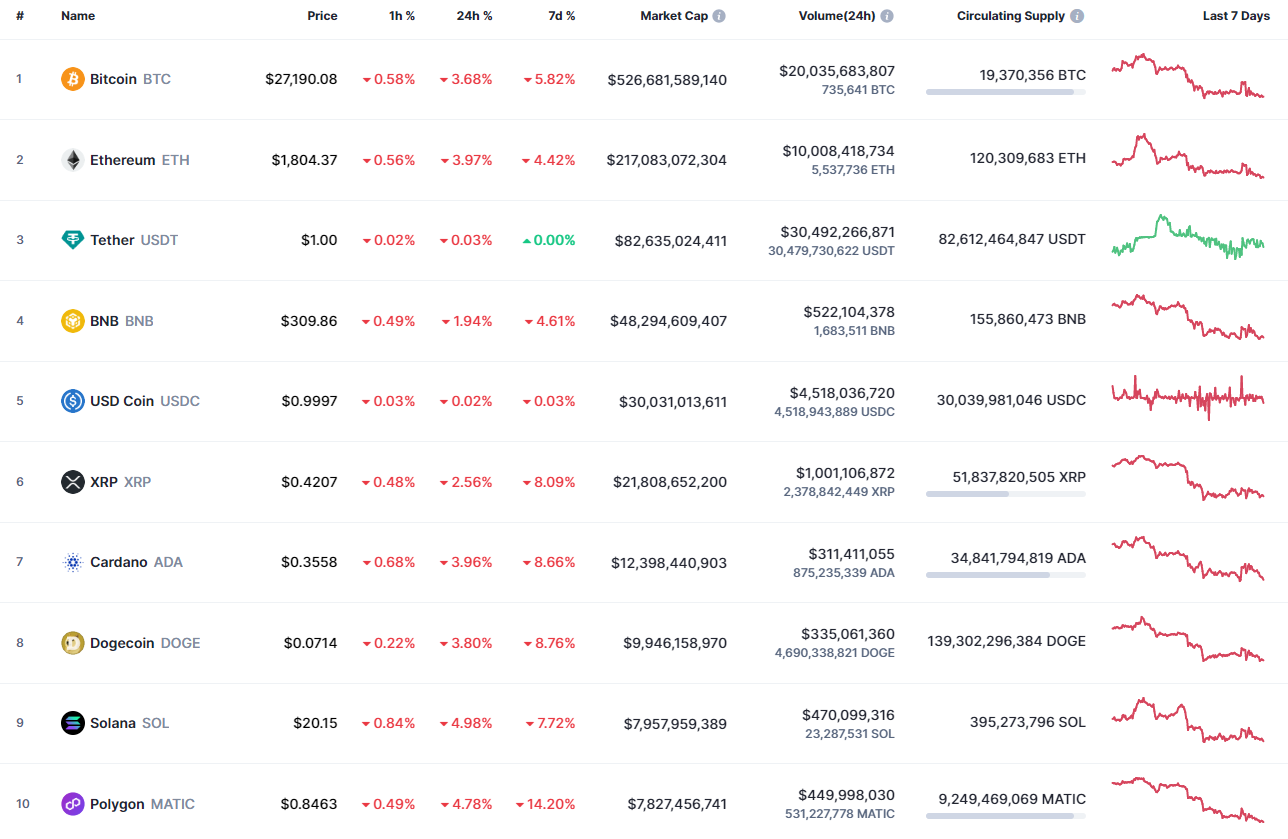Click the XRP black circle logo
The width and height of the screenshot is (1288, 839).
pos(72,482)
